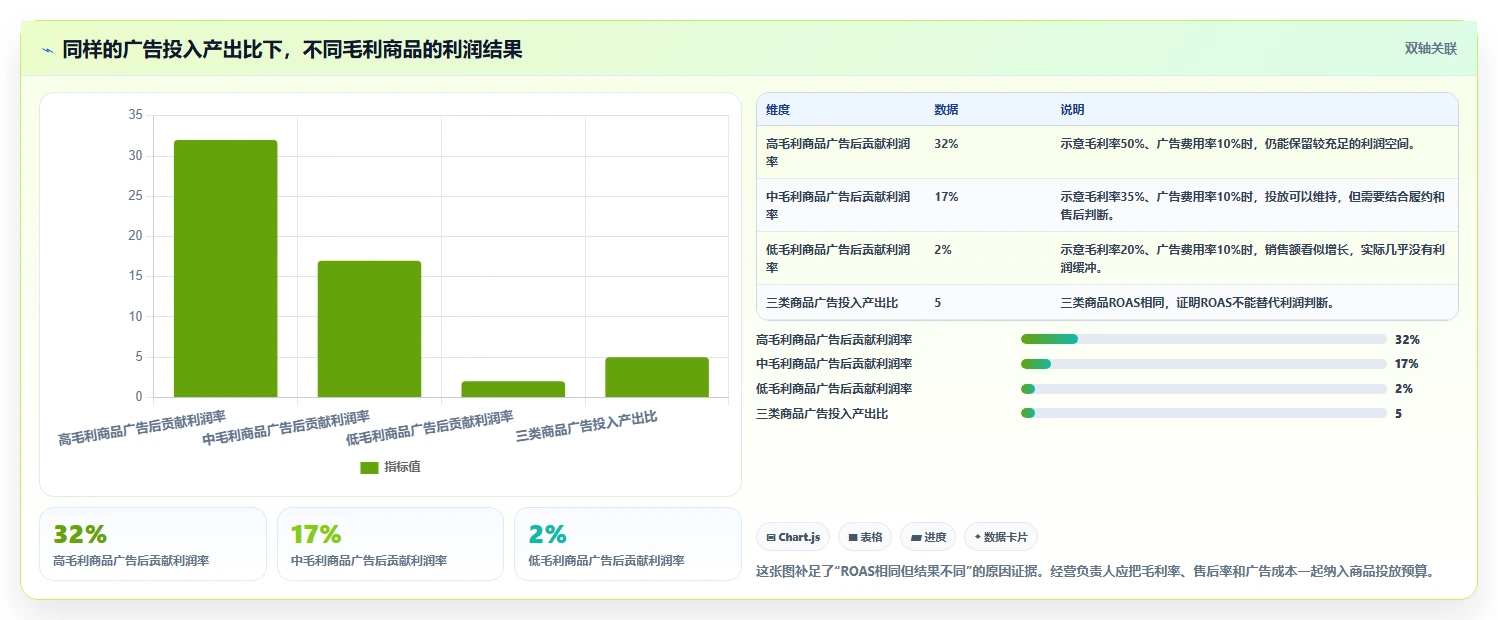This screenshot has height=620, width=1498.
Task: Select the 表格 tag
Action: click(x=865, y=537)
